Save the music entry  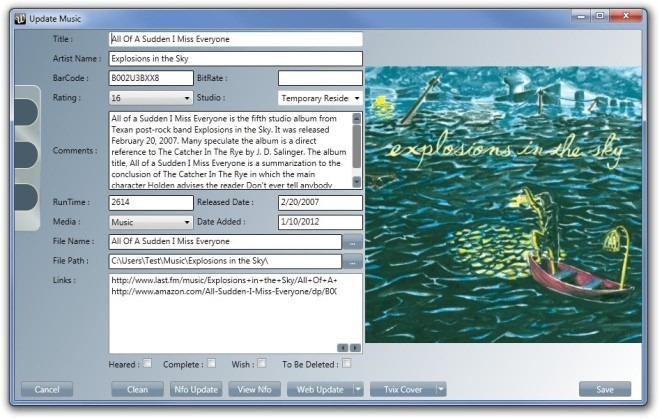click(605, 390)
